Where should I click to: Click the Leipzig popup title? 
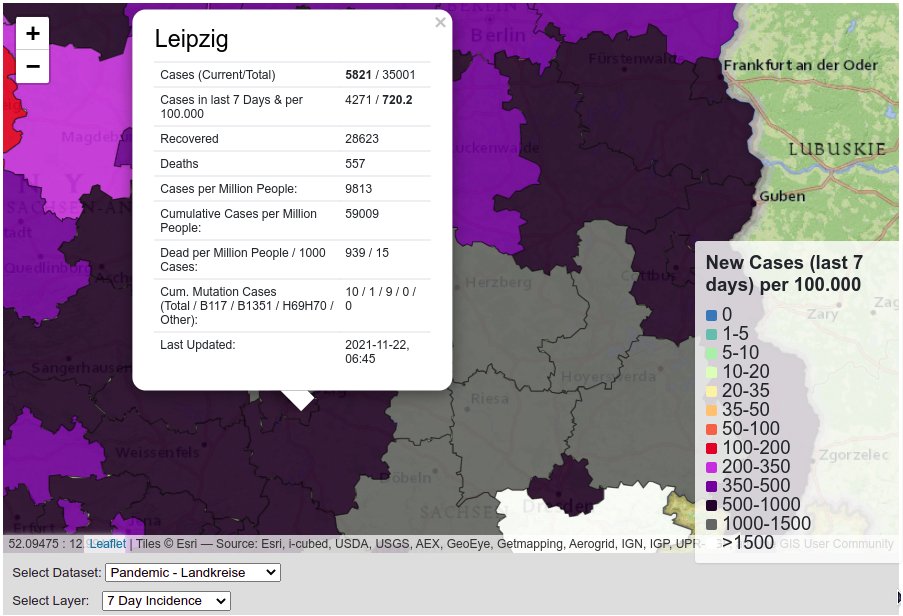(x=191, y=39)
